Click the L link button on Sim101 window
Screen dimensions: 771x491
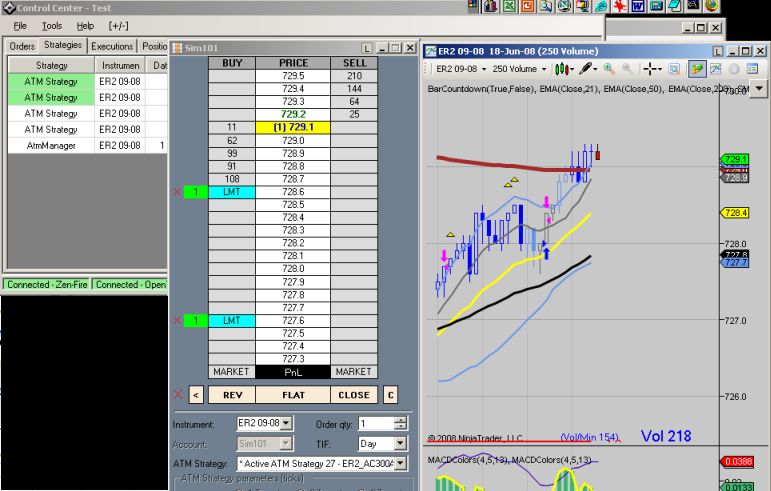point(366,48)
